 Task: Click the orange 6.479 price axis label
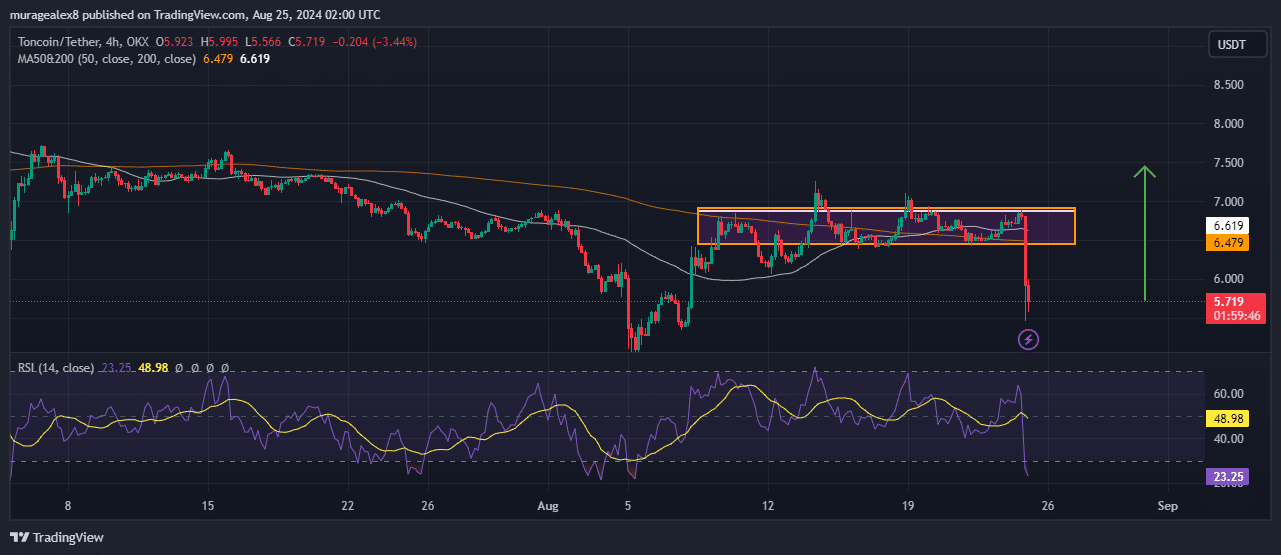coord(1229,243)
